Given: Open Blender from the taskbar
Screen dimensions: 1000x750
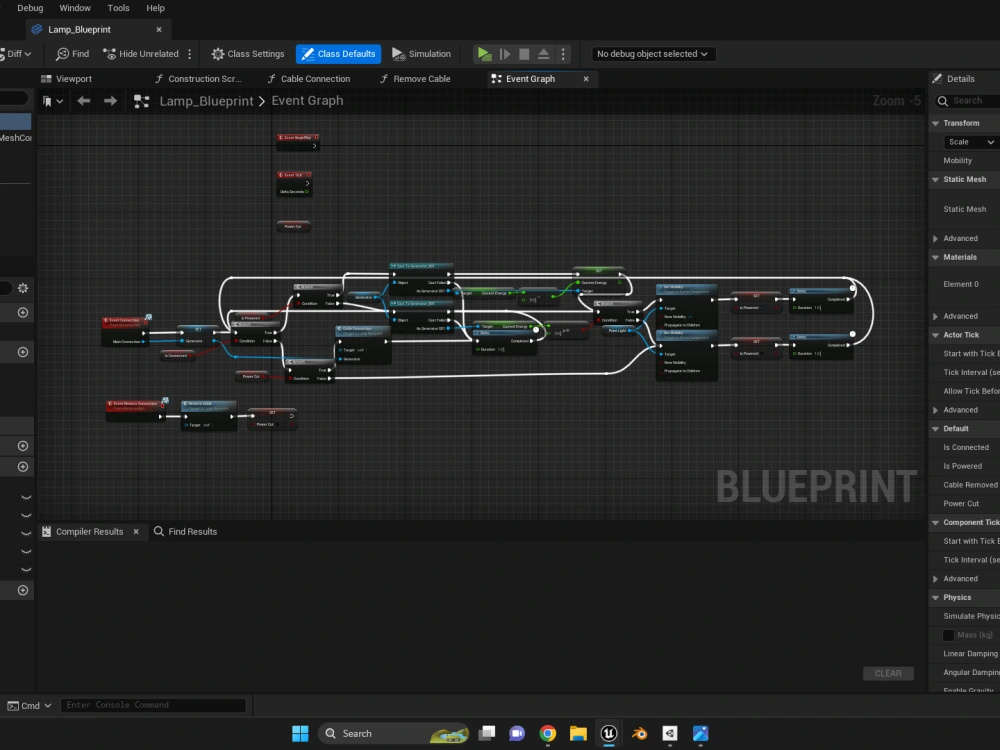Looking at the screenshot, I should (x=640, y=733).
